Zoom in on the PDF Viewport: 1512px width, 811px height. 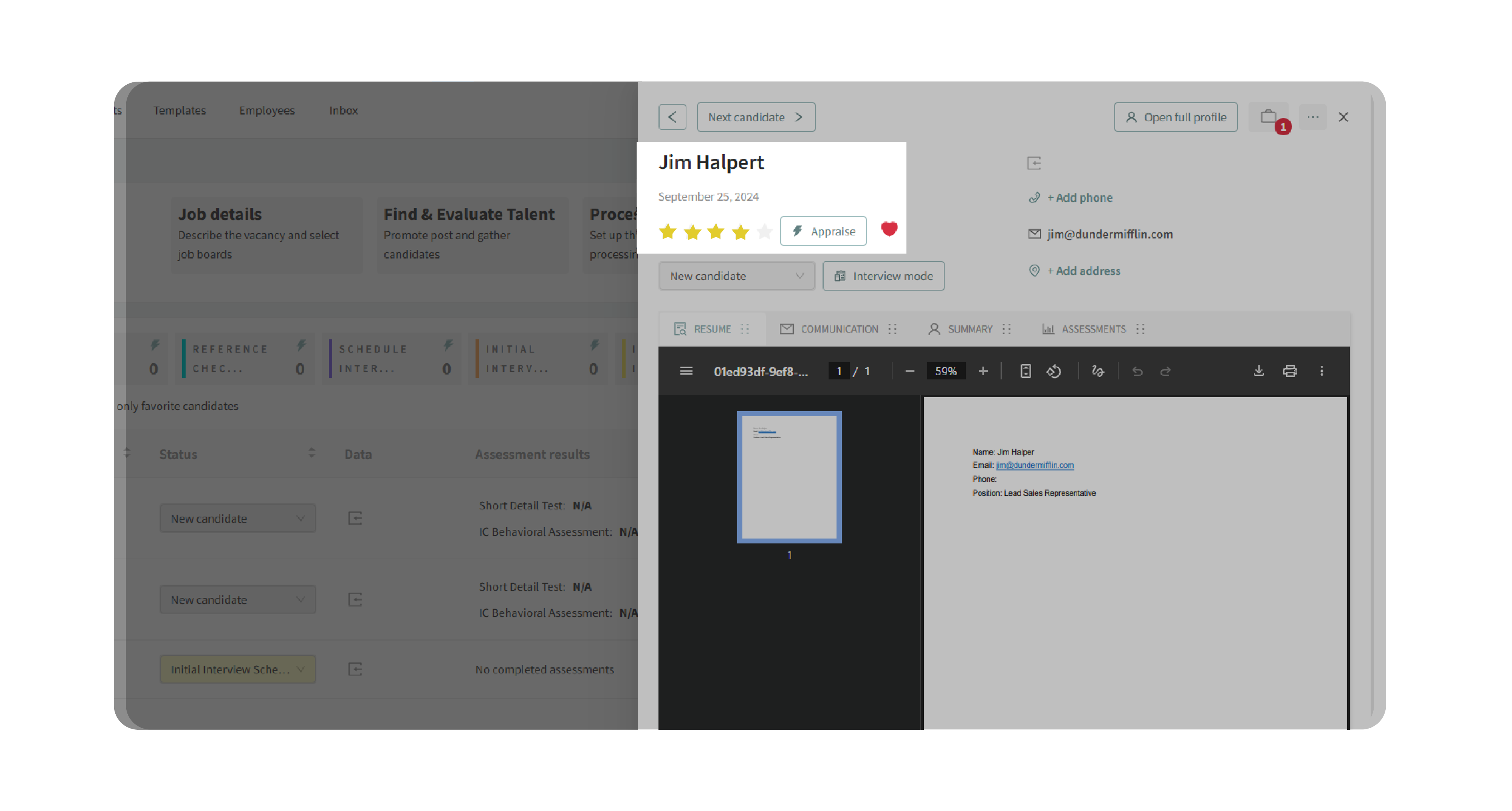click(983, 371)
